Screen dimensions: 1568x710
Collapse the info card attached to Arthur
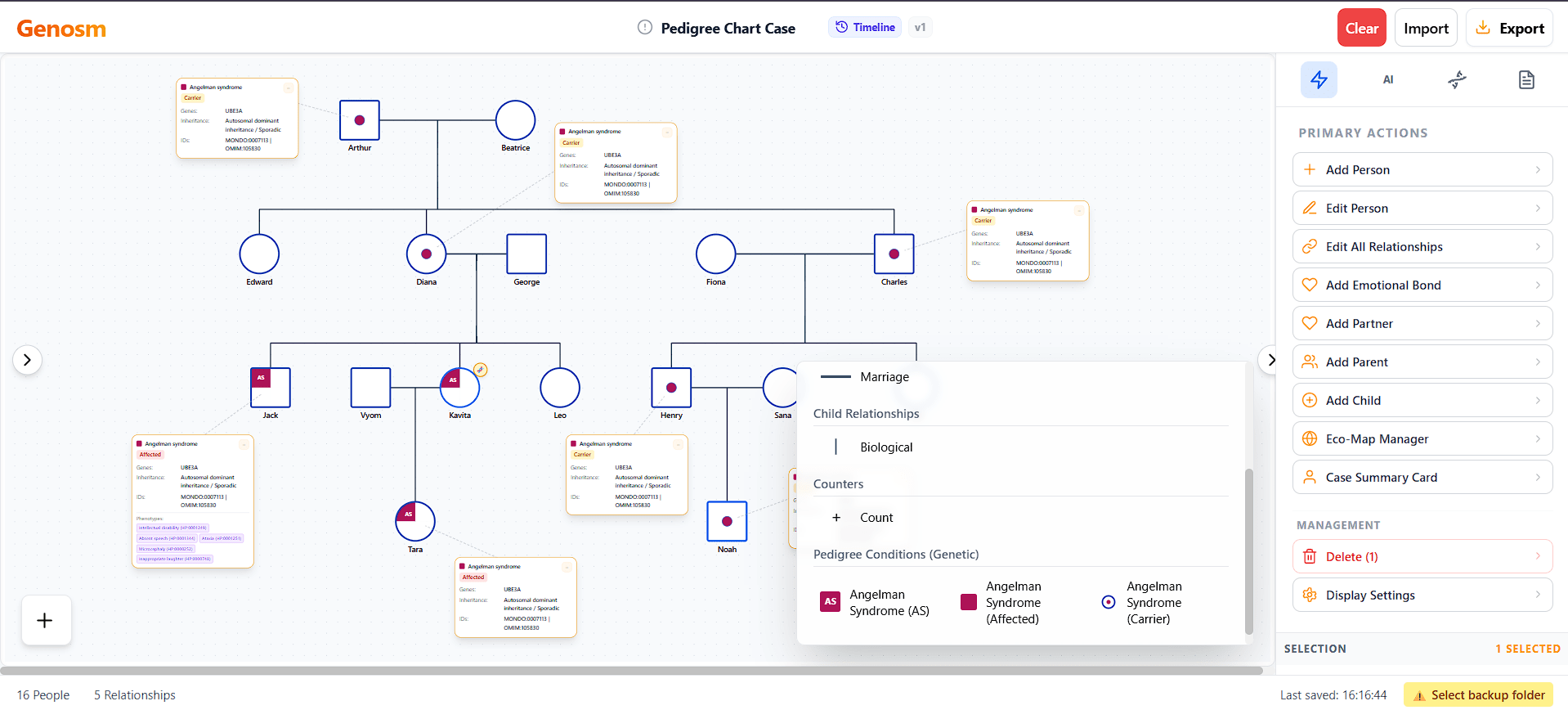click(288, 88)
